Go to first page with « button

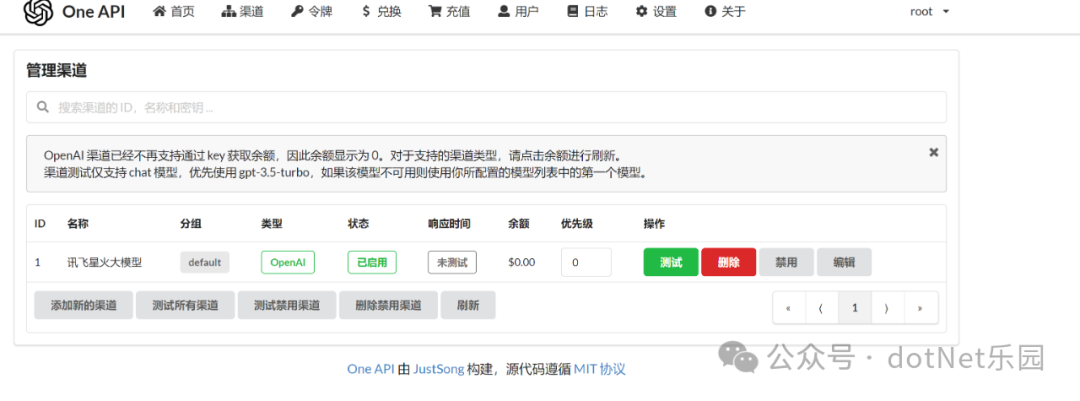click(x=789, y=308)
